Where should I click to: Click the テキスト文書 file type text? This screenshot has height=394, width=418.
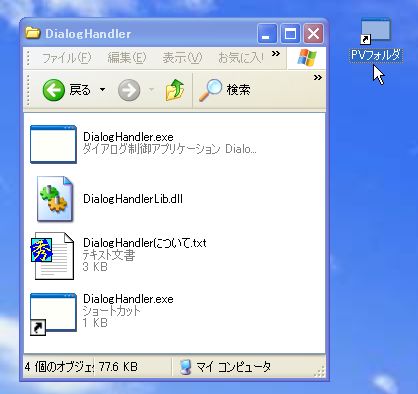click(109, 255)
